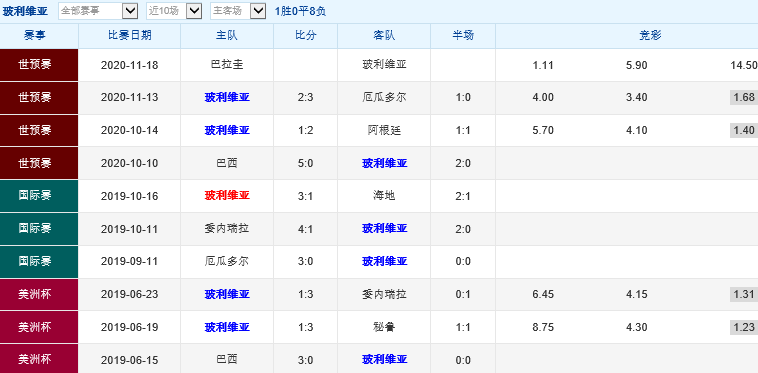
Task: Click the highlighted odds 1.40
Action: 743,130
